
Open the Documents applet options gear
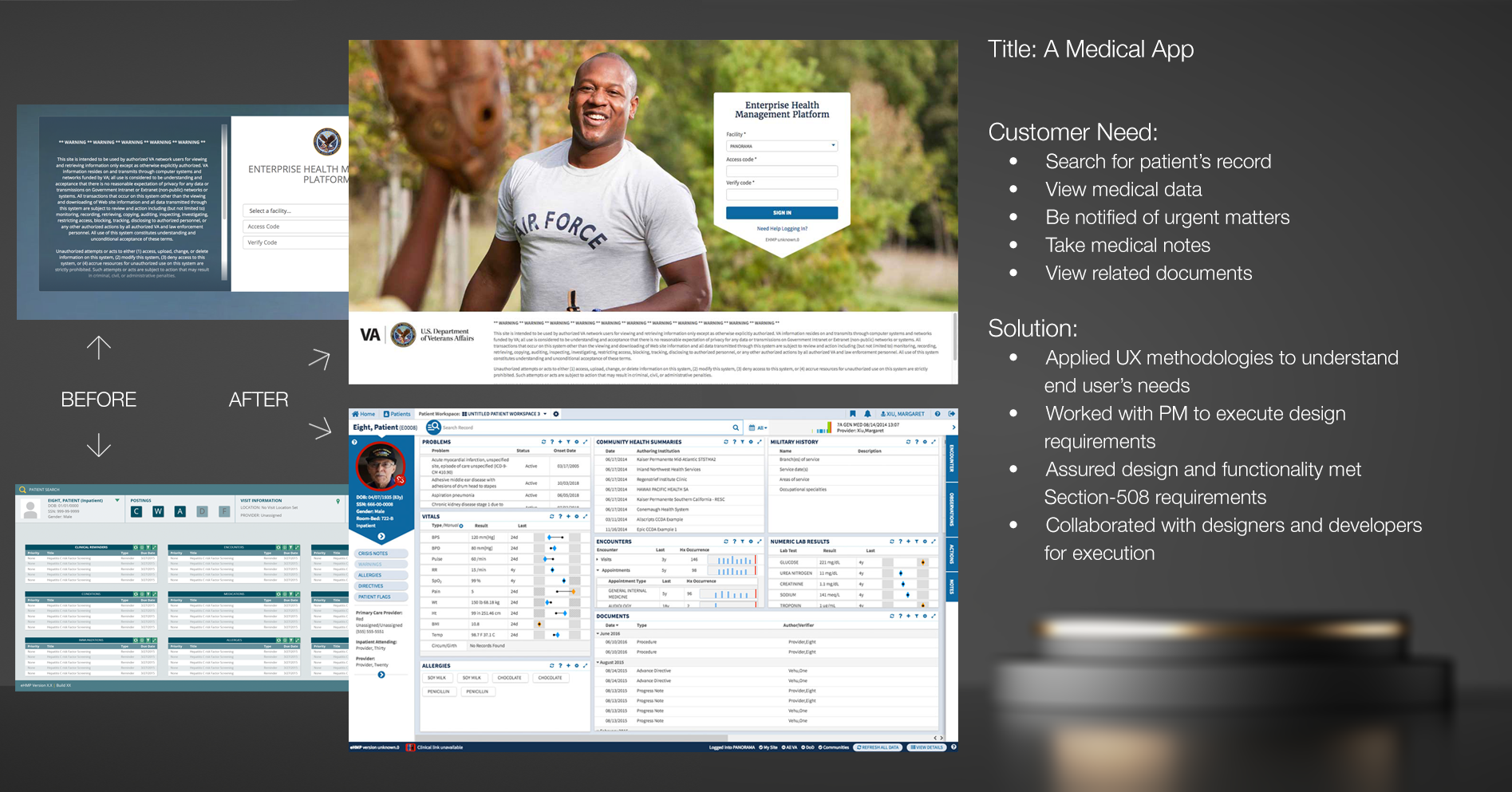tap(925, 616)
